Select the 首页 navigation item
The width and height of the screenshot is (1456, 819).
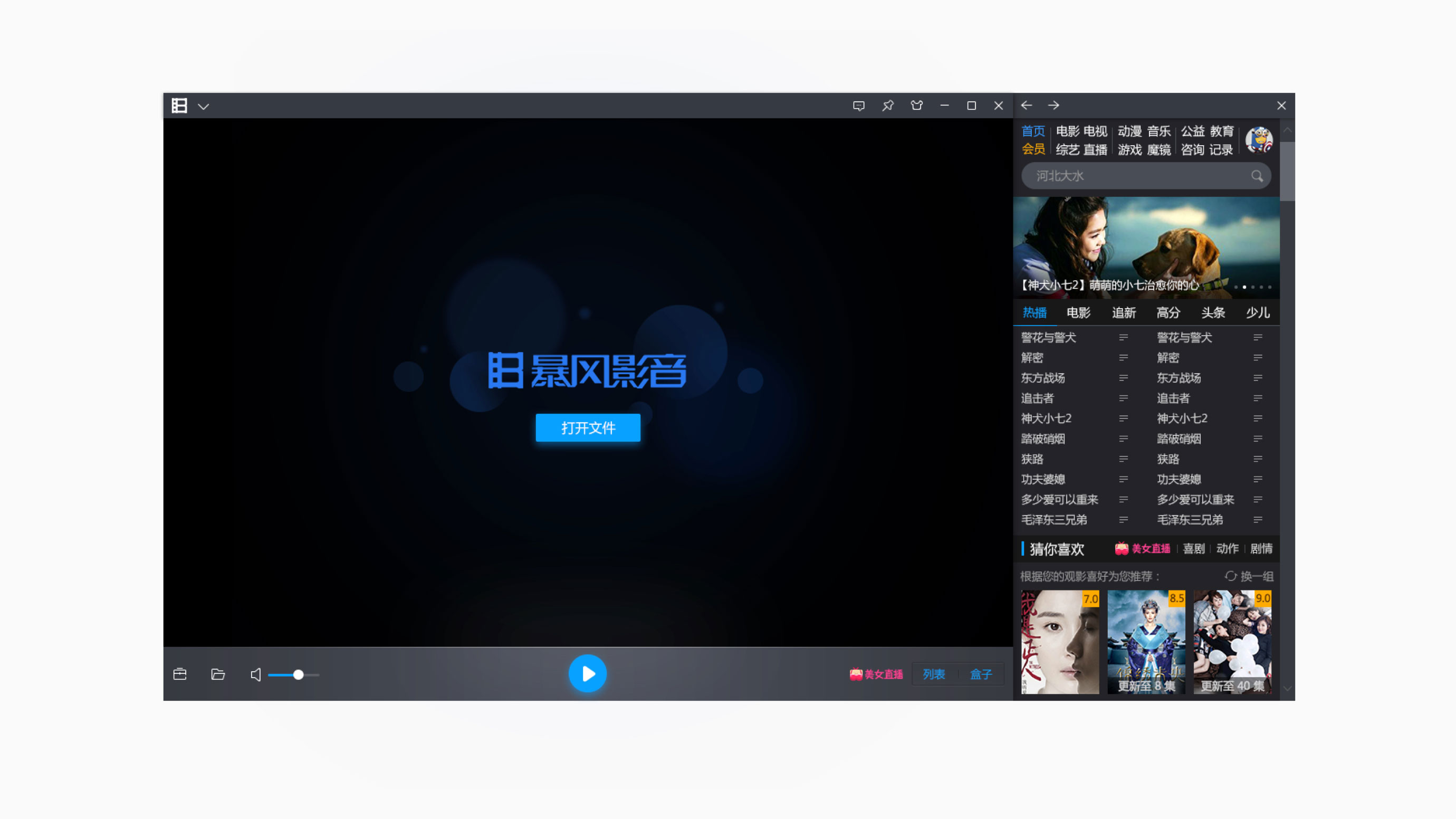click(x=1033, y=131)
